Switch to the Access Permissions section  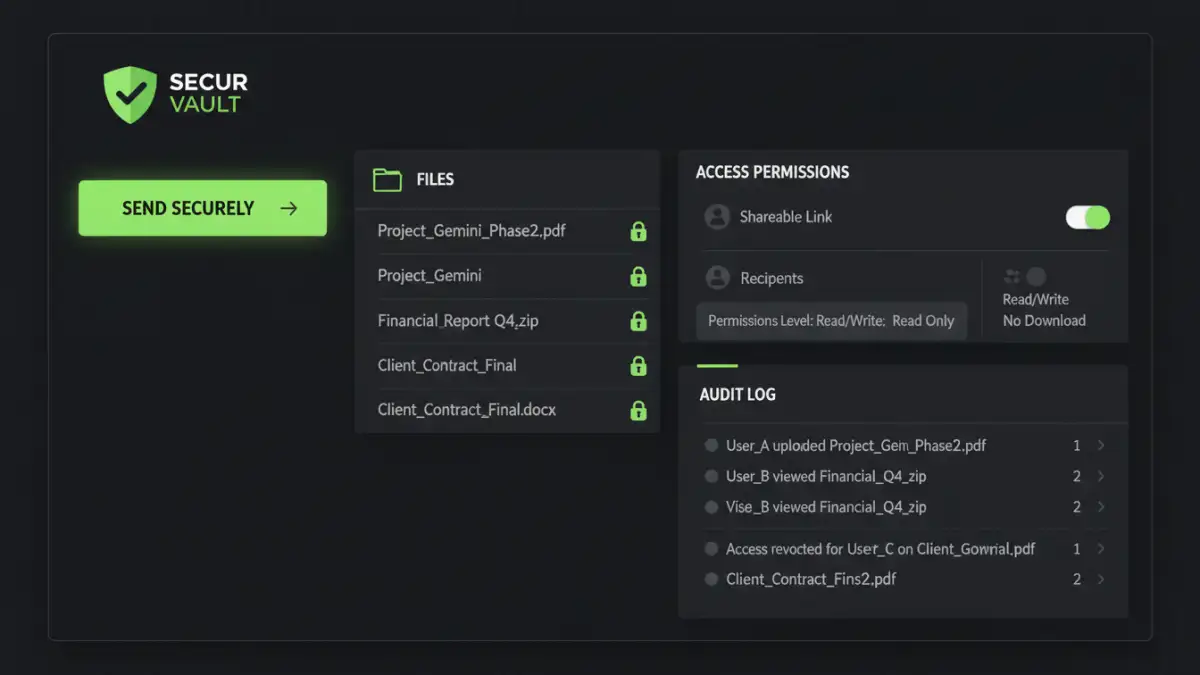pos(772,172)
